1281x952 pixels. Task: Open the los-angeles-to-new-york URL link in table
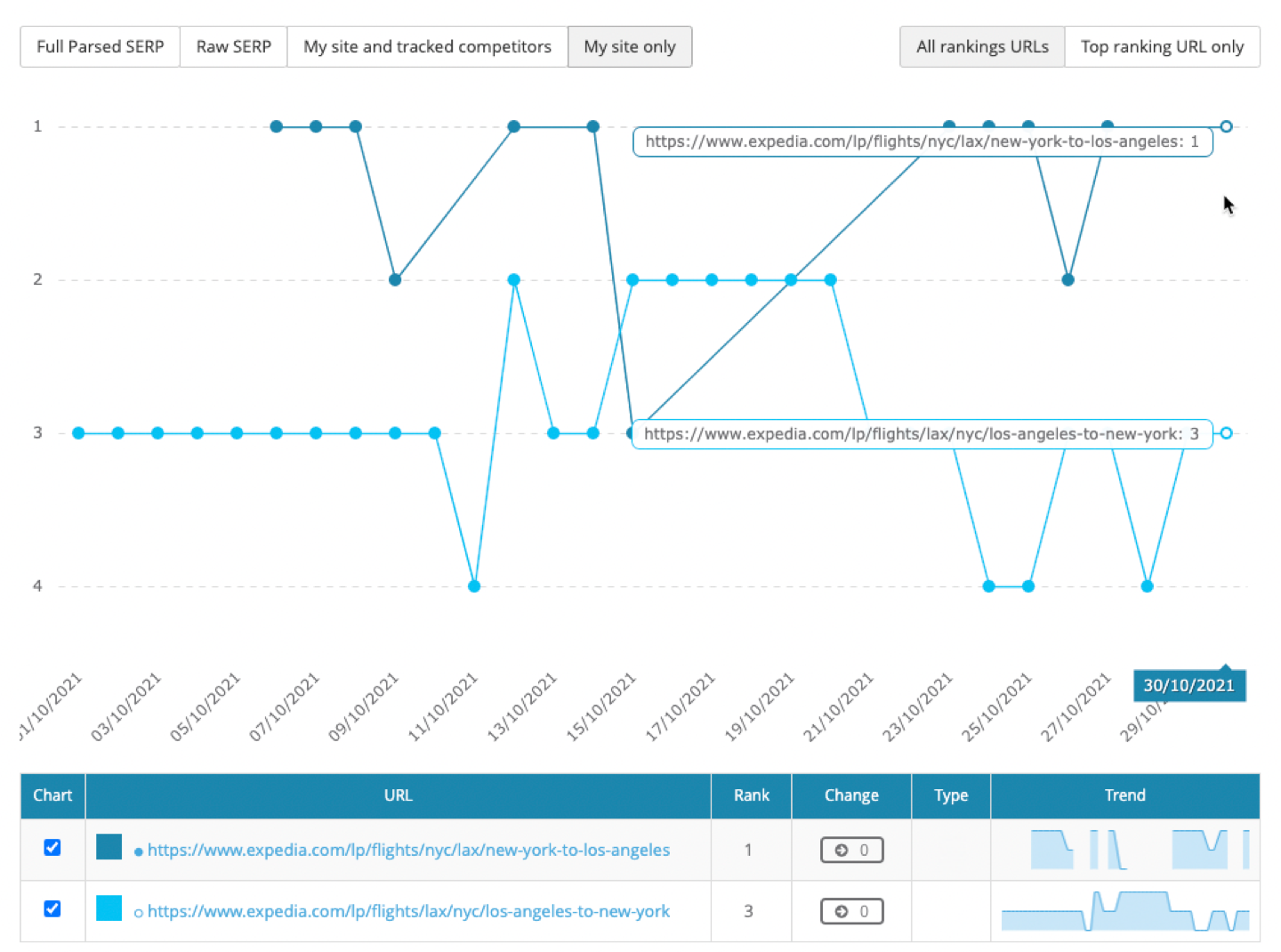[408, 911]
